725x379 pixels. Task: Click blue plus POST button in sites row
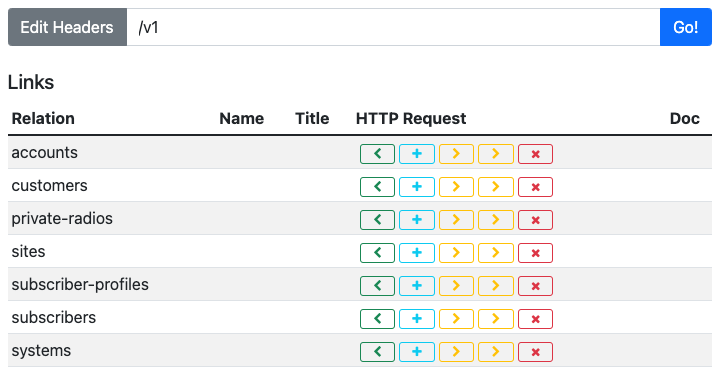click(417, 253)
